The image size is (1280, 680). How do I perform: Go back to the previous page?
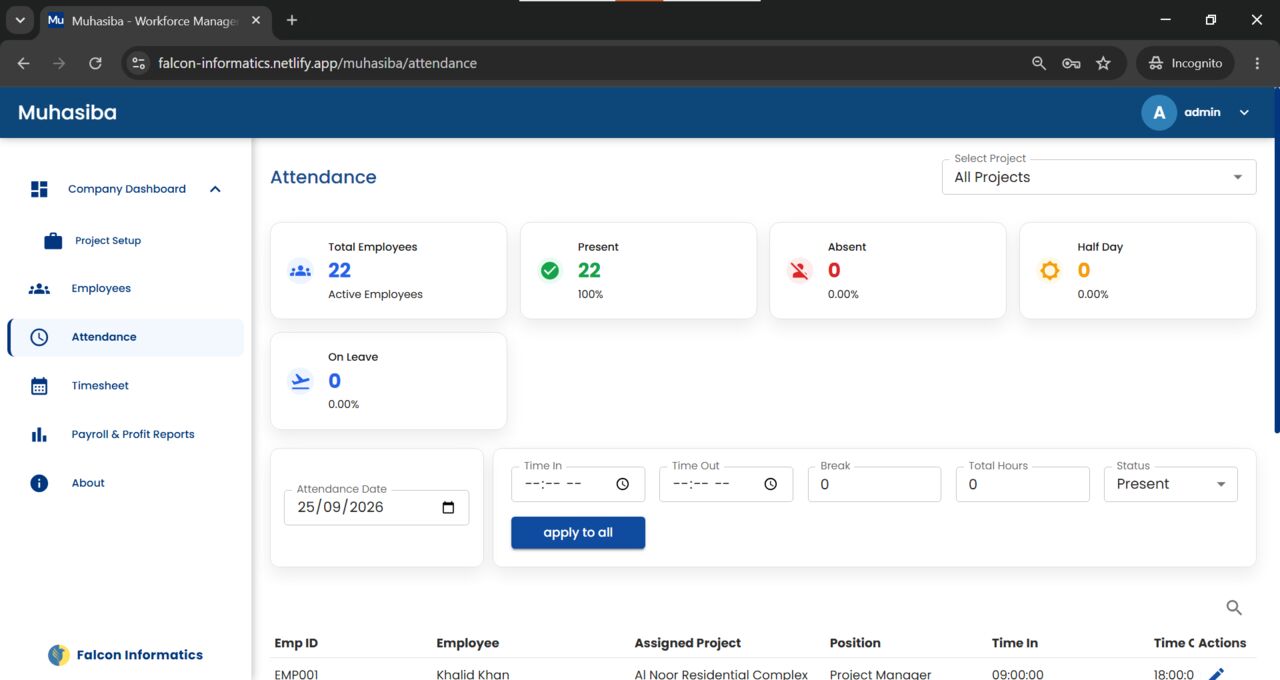pyautogui.click(x=24, y=63)
